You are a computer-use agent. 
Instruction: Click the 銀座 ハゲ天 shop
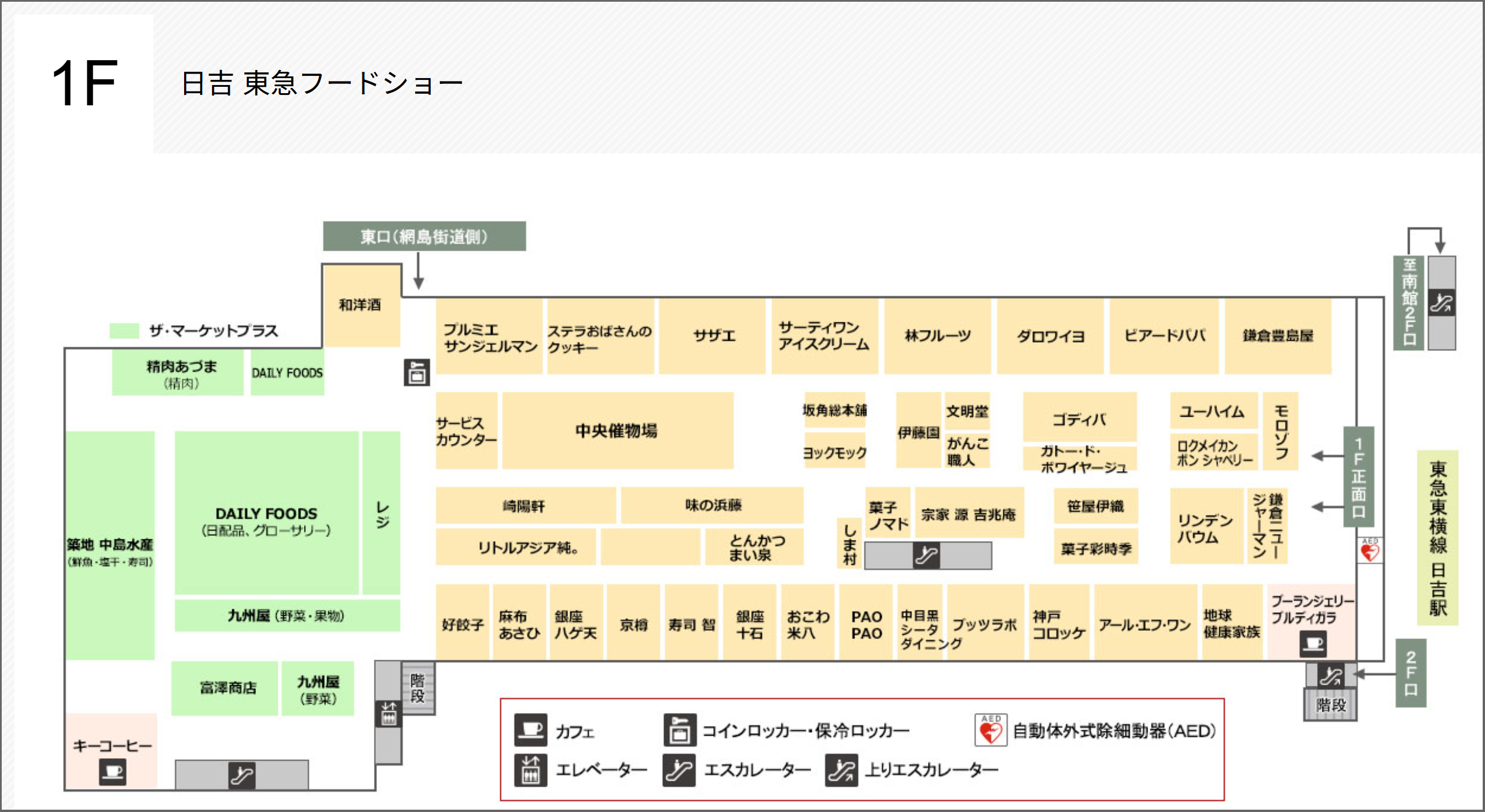pyautogui.click(x=577, y=622)
